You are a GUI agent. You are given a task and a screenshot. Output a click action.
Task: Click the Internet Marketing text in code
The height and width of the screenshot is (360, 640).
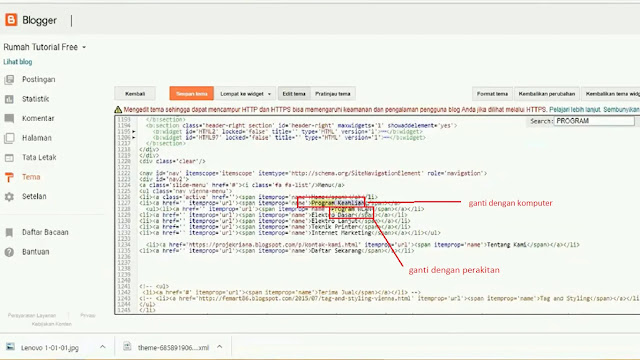(341, 233)
